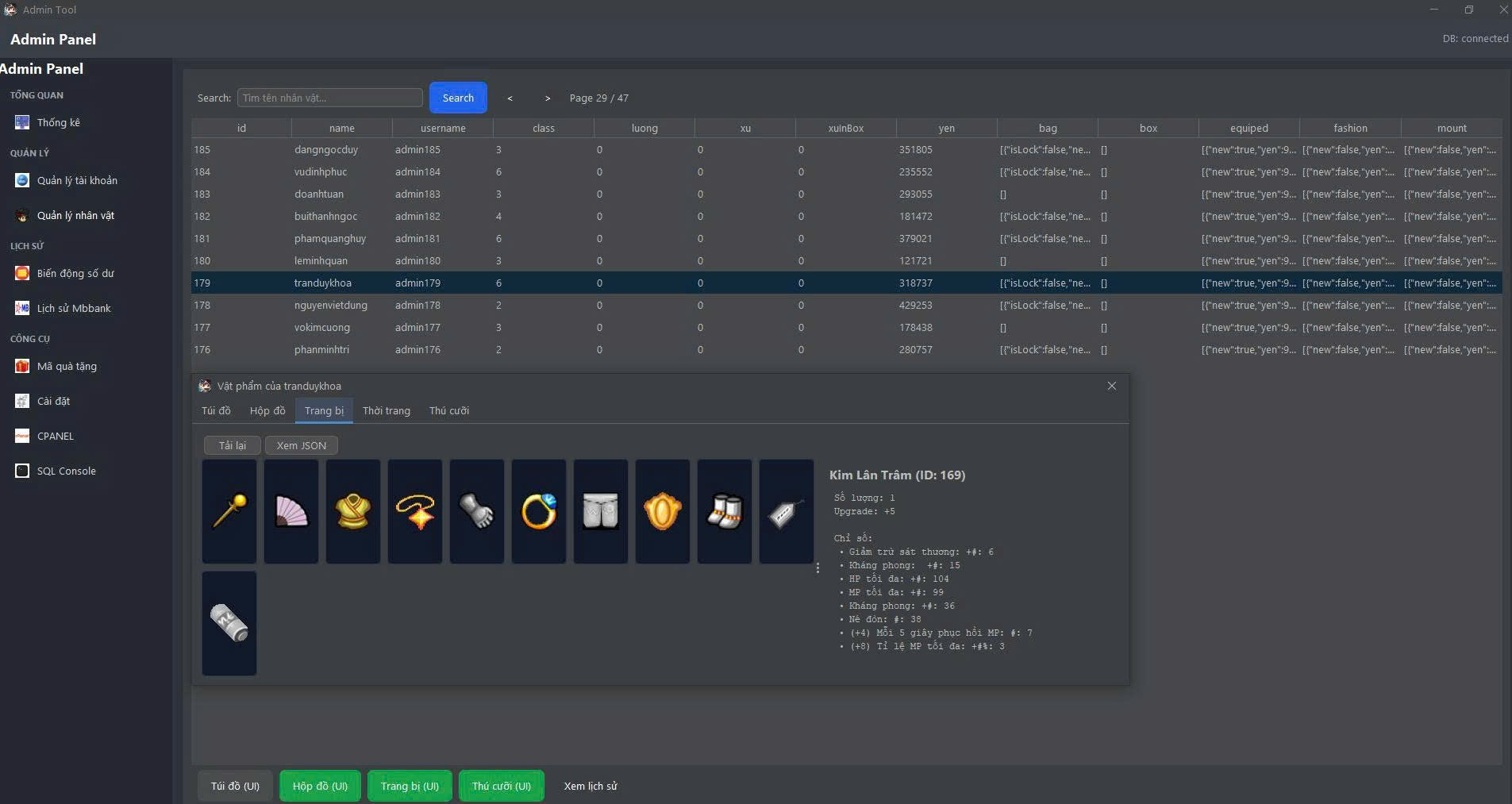Open Cài đặt settings
Viewport: 1512px width, 804px height.
click(53, 401)
